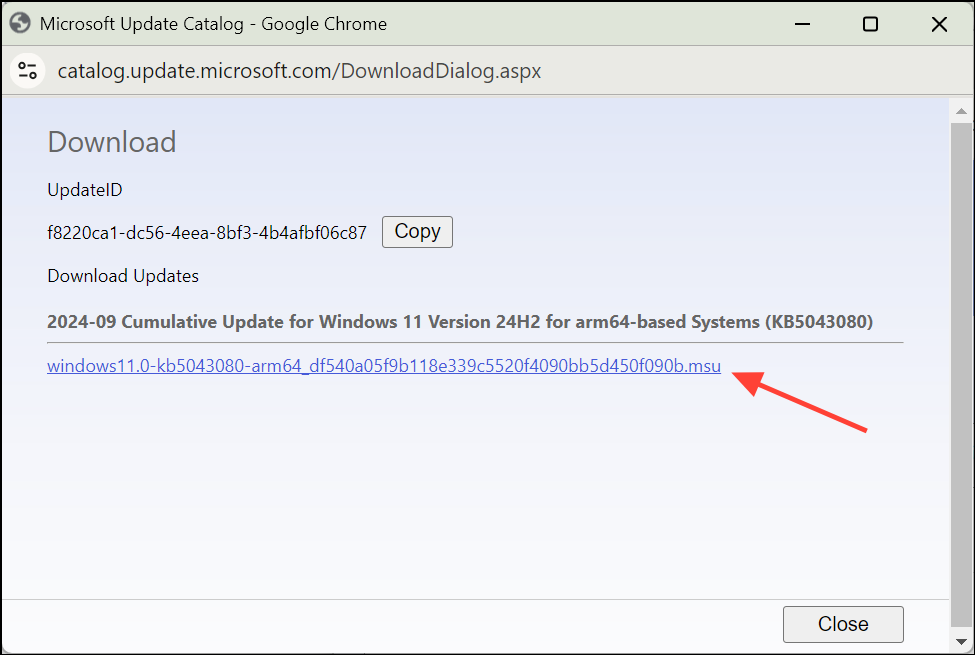
Task: Click the Download heading text
Action: pos(111,142)
